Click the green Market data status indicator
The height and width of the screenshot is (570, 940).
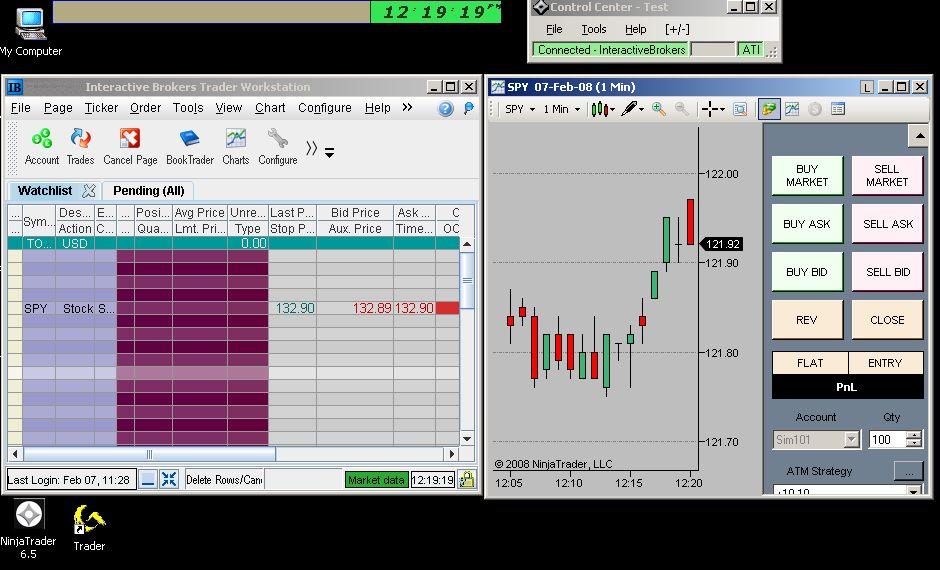tap(376, 479)
